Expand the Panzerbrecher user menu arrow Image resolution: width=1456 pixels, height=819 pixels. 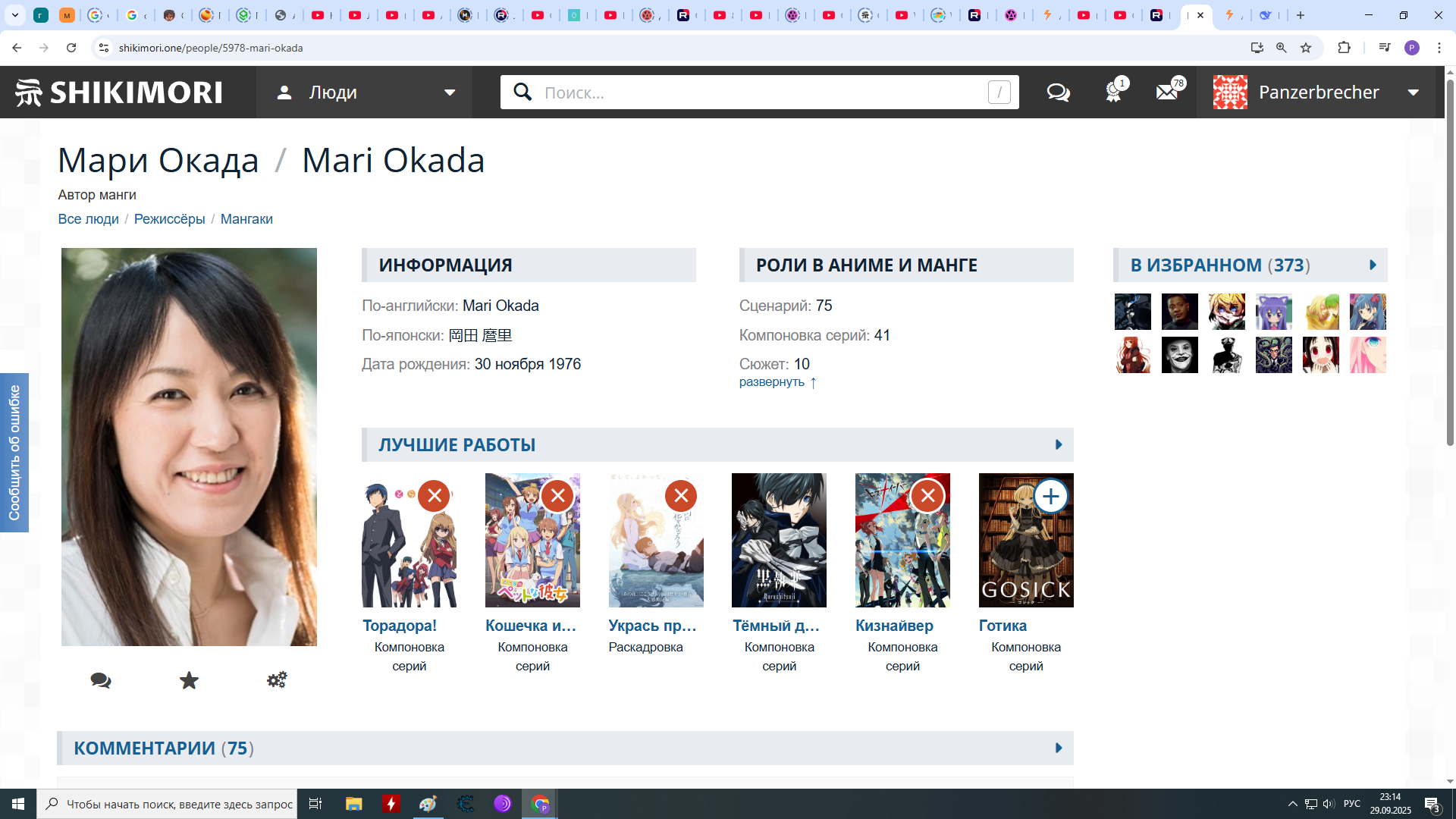[x=1414, y=93]
